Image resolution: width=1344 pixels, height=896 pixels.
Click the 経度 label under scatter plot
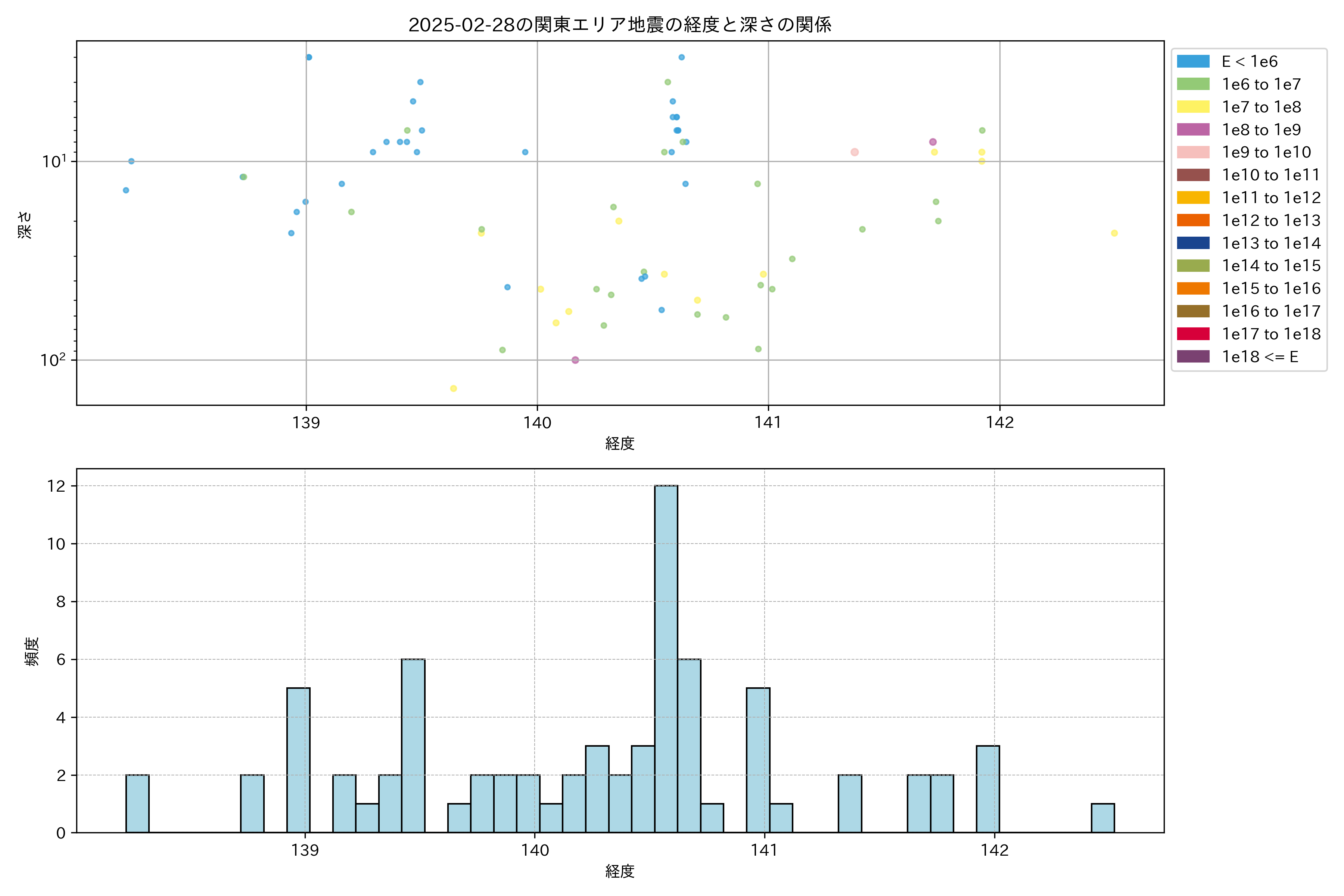(619, 444)
